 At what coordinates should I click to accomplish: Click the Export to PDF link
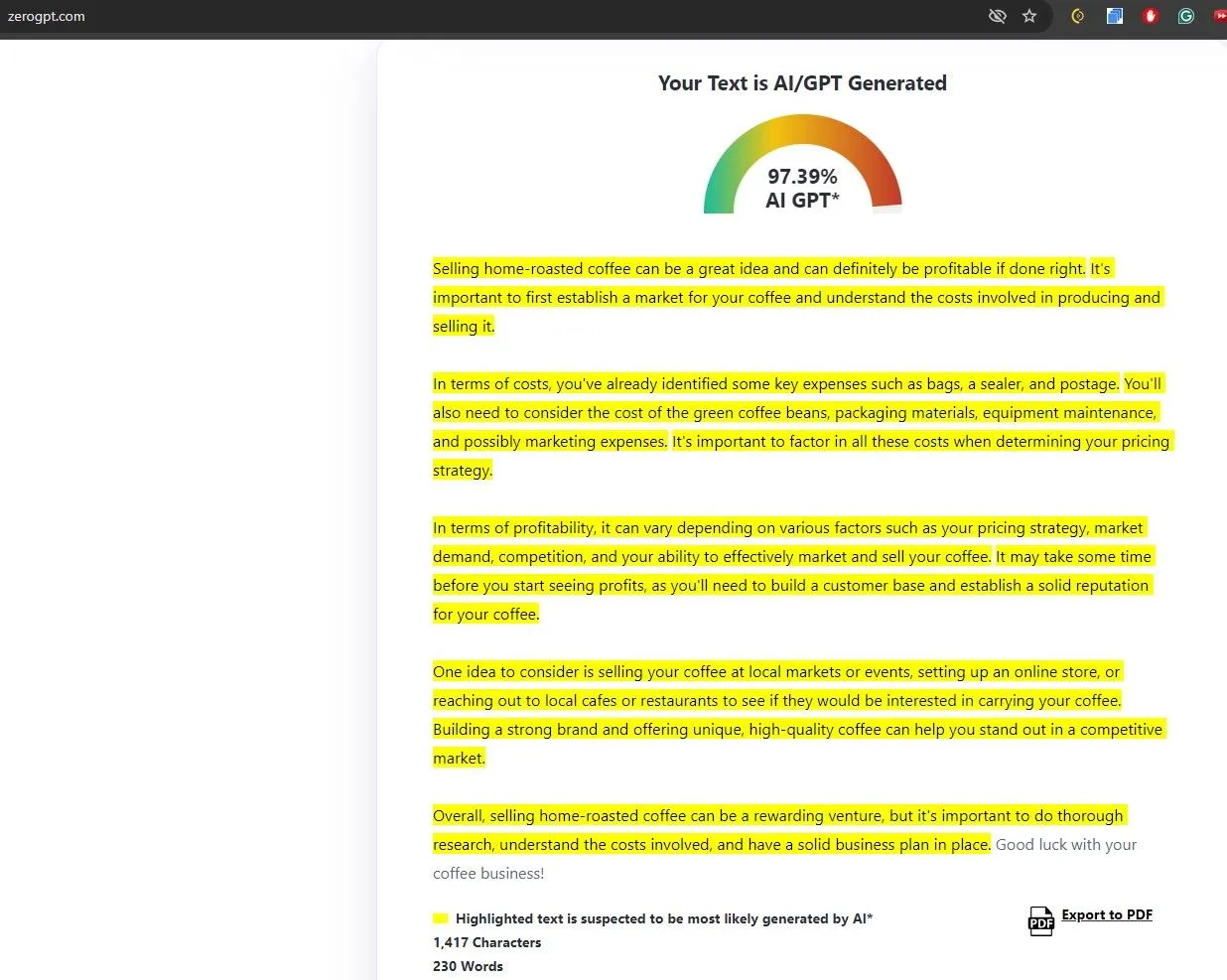tap(1107, 914)
